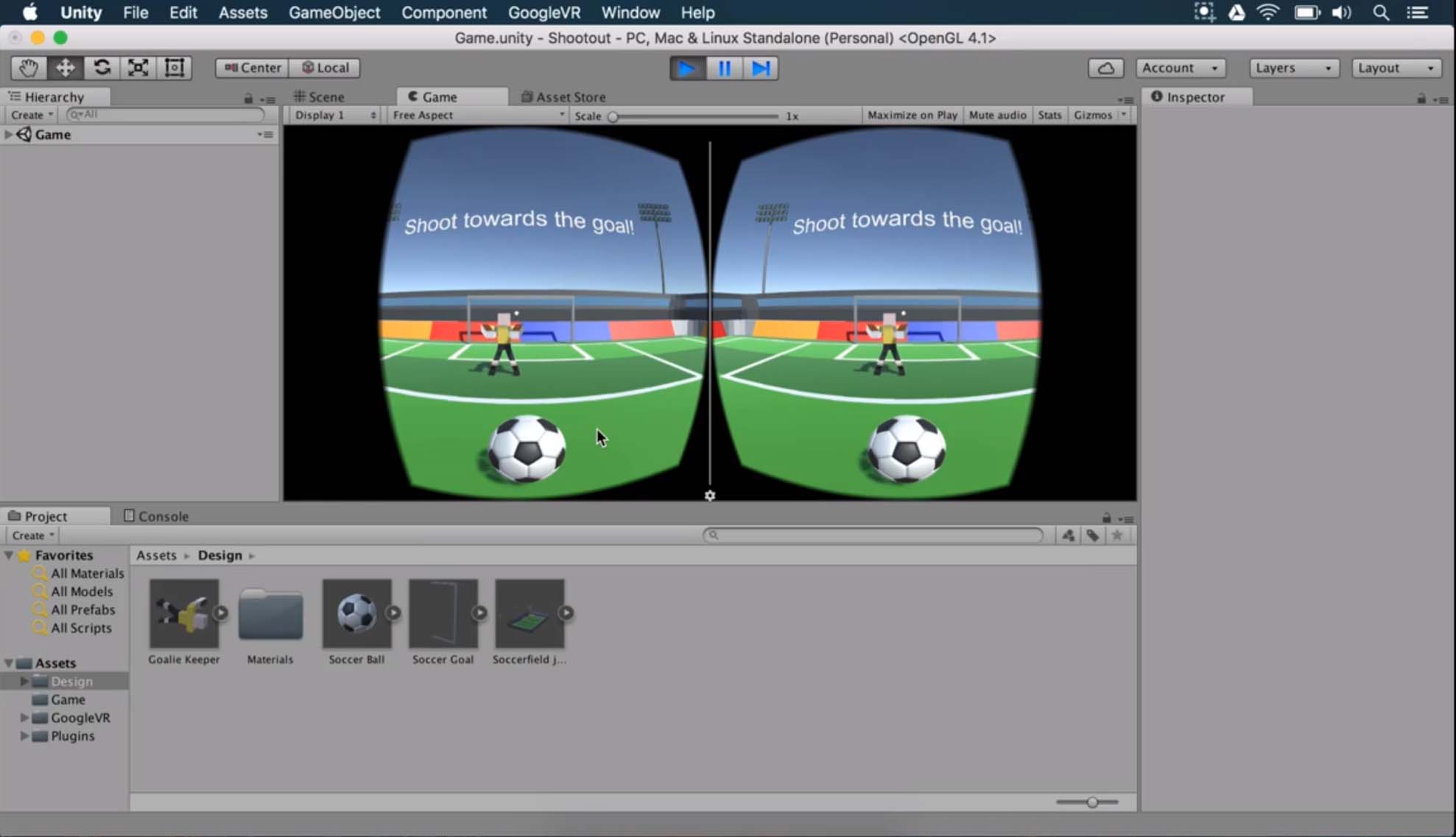Select the Scale tool
Image resolution: width=1456 pixels, height=837 pixels.
click(138, 67)
